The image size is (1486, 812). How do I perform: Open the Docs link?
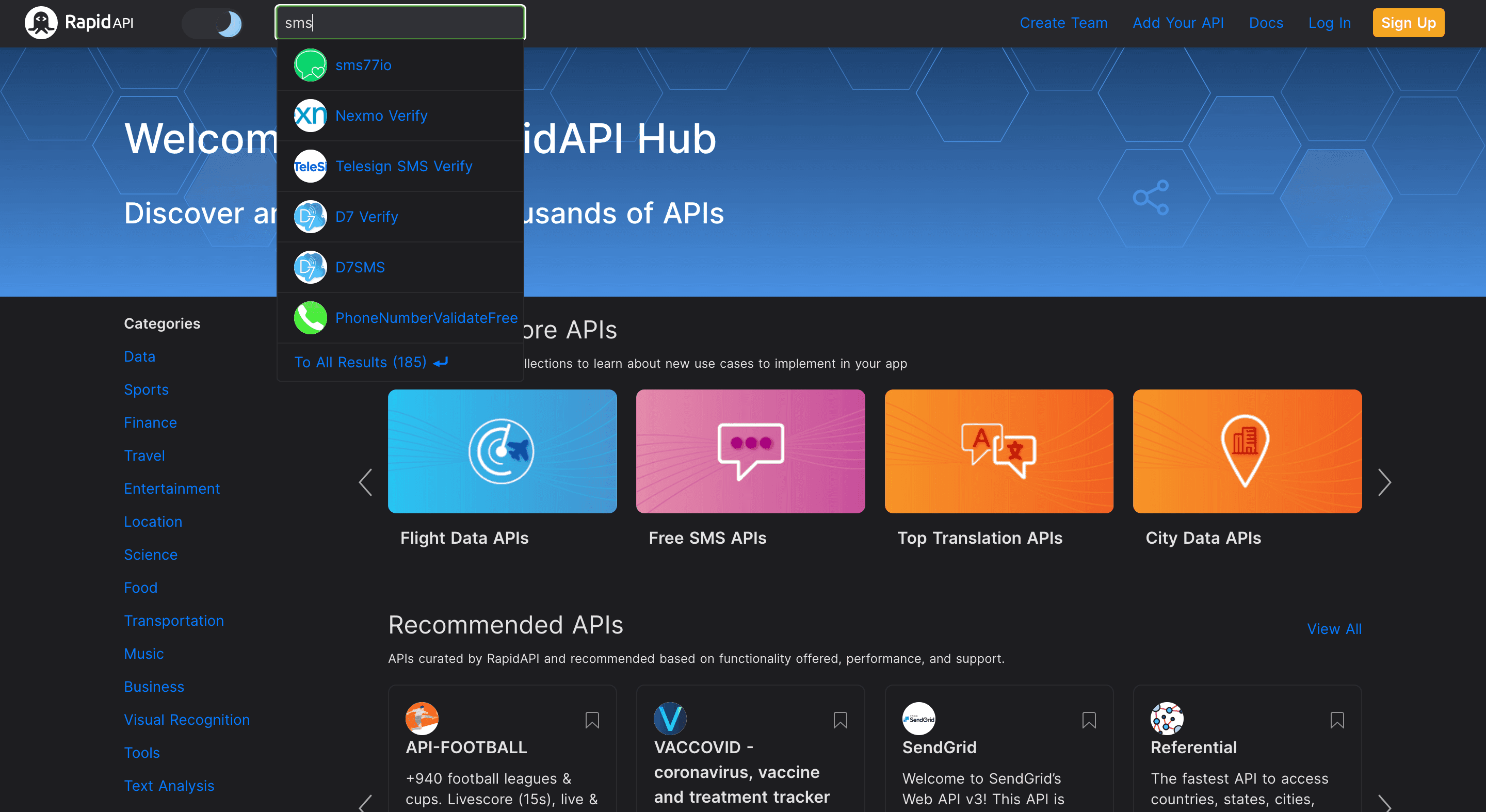(1266, 23)
